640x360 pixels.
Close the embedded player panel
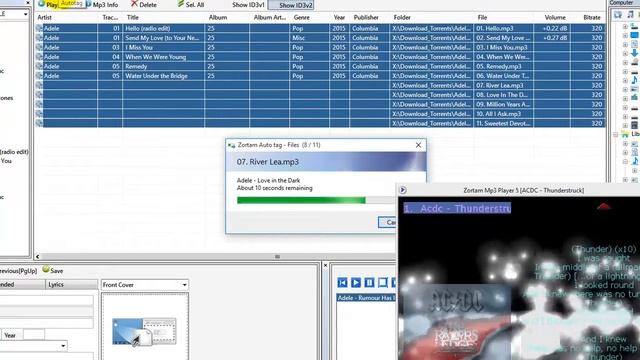[x=325, y=265]
